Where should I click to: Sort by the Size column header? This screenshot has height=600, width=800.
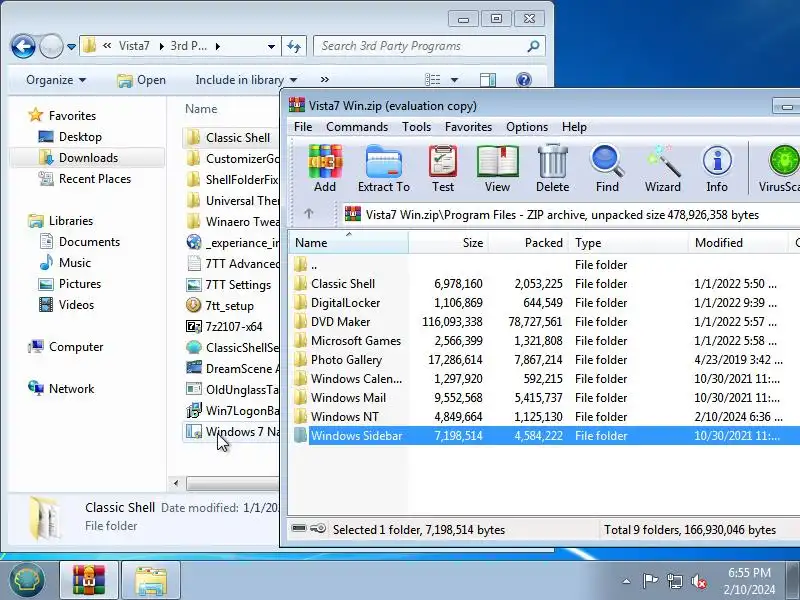448,242
